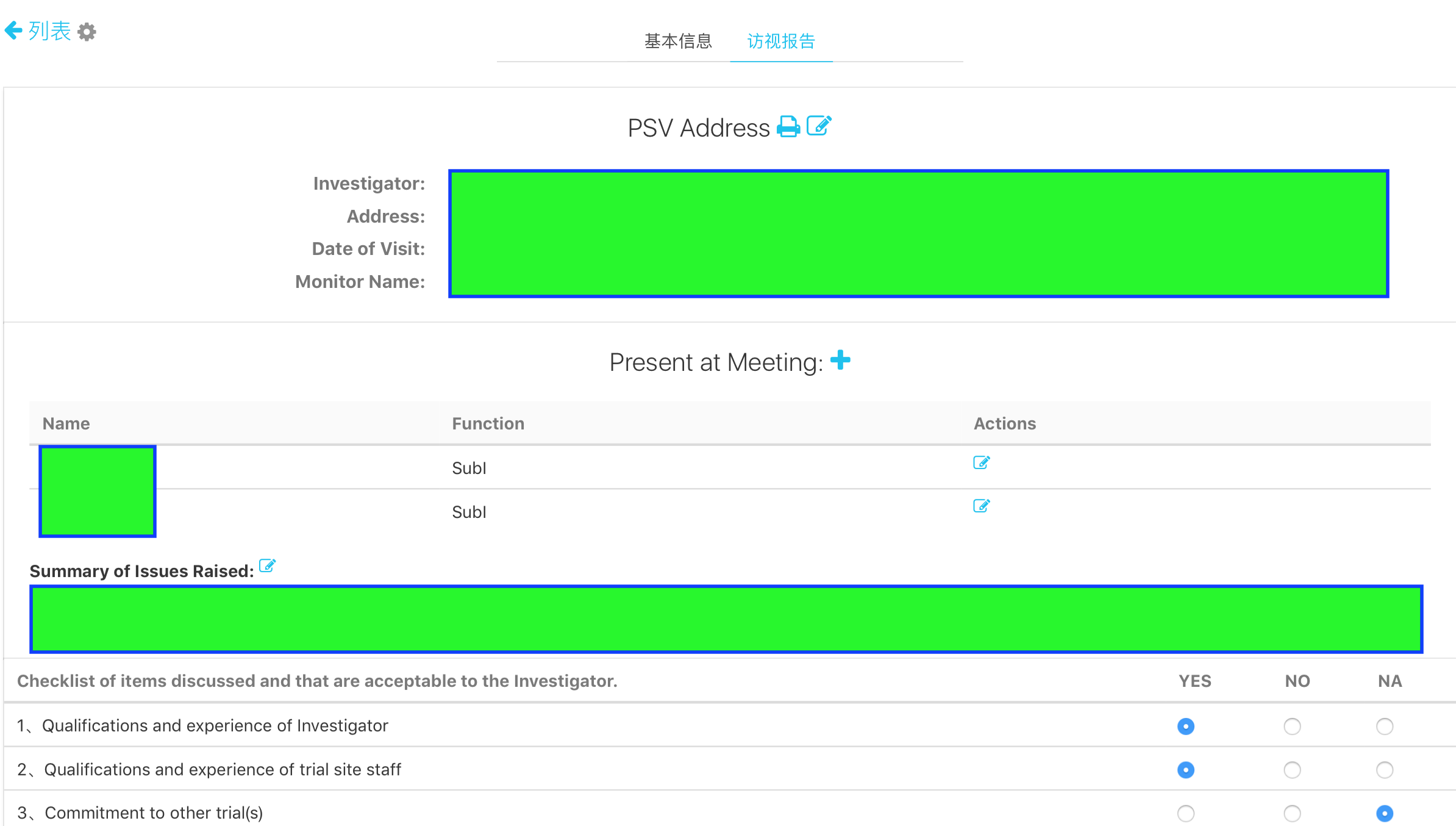Go back to 列表 link

[x=49, y=31]
